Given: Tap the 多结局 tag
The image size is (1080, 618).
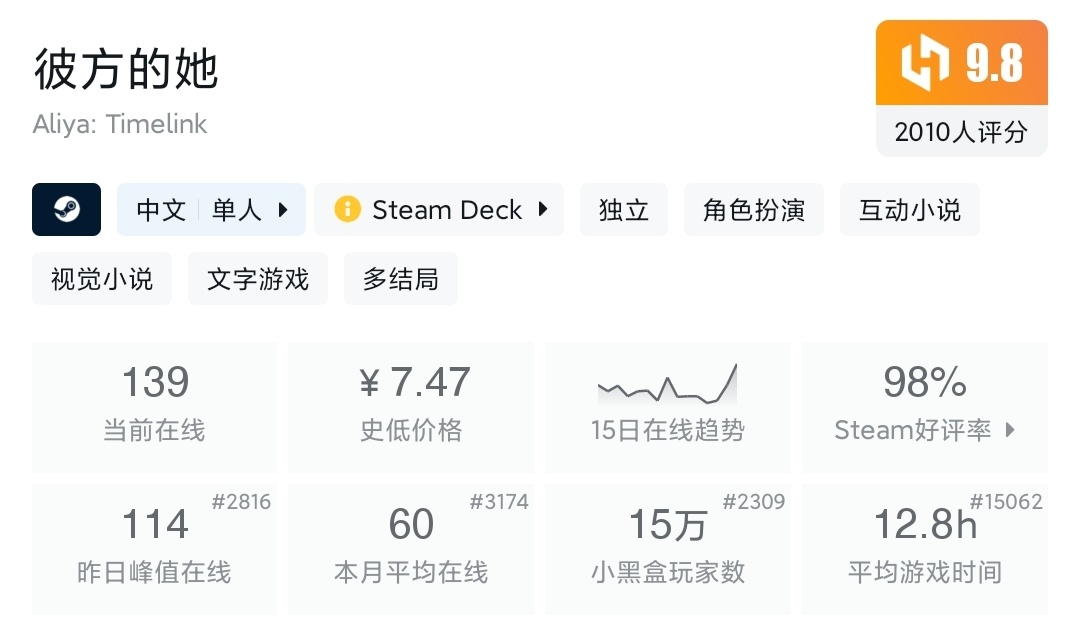Looking at the screenshot, I should coord(400,278).
